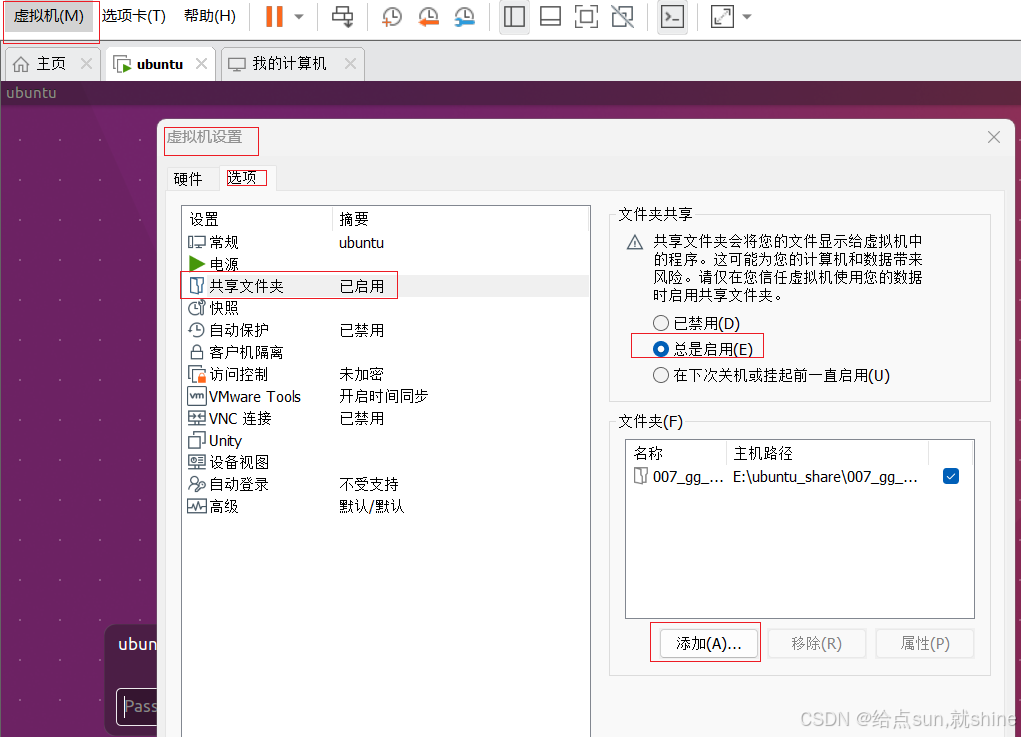This screenshot has width=1021, height=737.
Task: Switch to the 硬件 tab in settings
Action: coord(188,179)
